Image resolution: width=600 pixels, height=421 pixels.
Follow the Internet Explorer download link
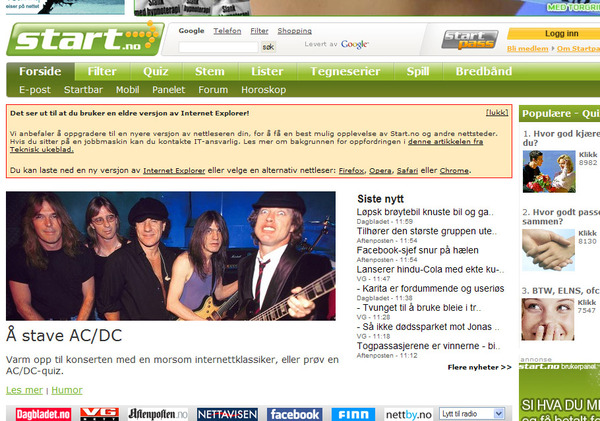(174, 171)
